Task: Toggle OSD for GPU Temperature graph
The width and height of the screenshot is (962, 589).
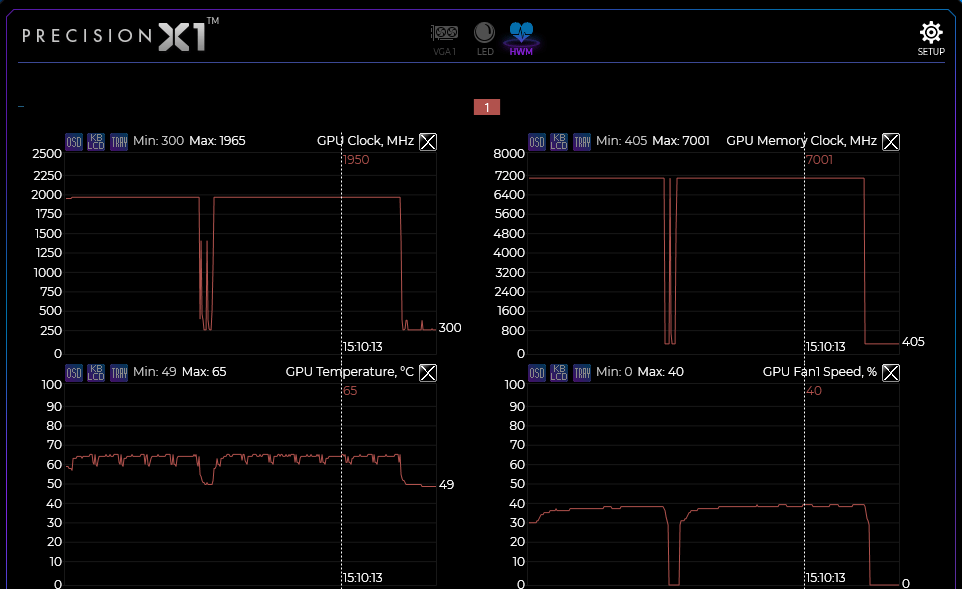Action: (74, 372)
